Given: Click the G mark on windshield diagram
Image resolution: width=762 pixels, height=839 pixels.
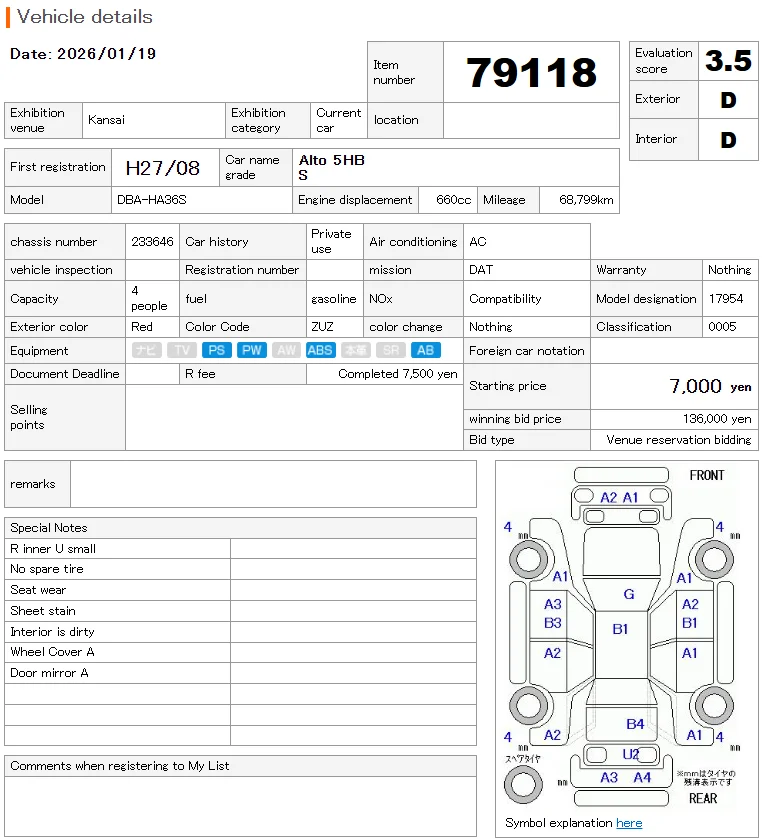Looking at the screenshot, I should point(629,594).
